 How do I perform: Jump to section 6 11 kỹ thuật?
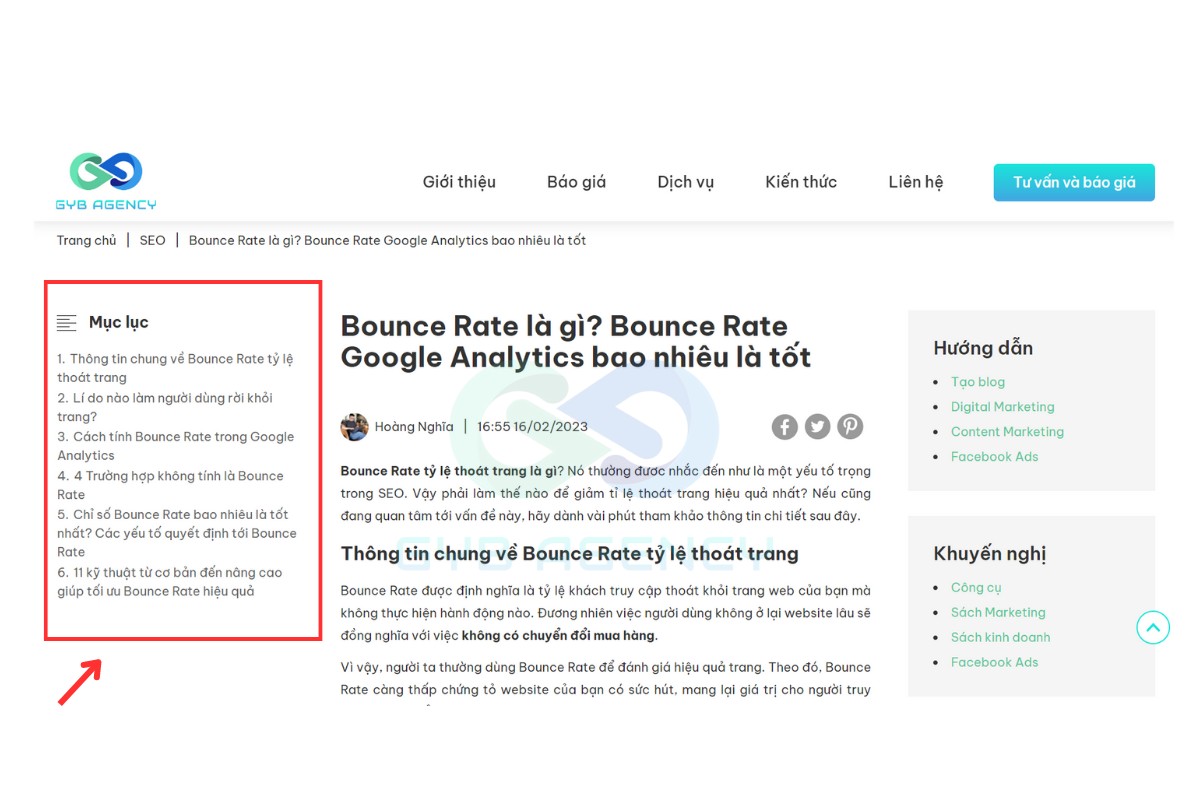[170, 582]
